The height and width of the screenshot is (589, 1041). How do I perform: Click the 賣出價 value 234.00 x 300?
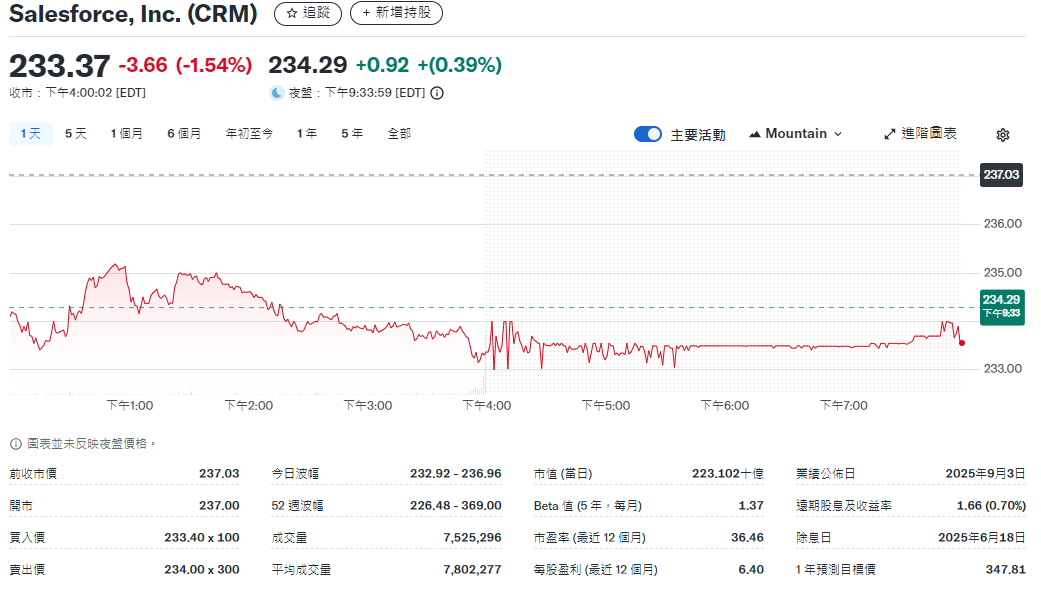[x=202, y=569]
